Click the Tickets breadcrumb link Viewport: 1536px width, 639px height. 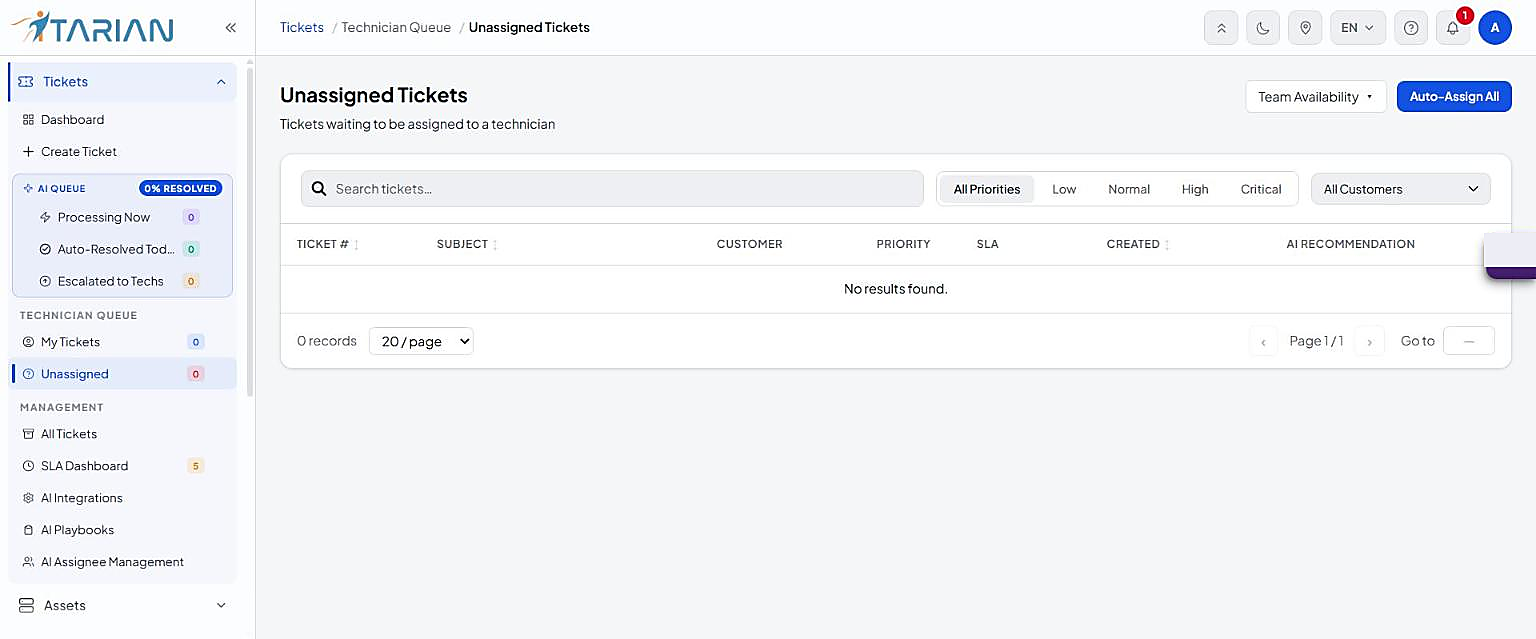click(302, 28)
